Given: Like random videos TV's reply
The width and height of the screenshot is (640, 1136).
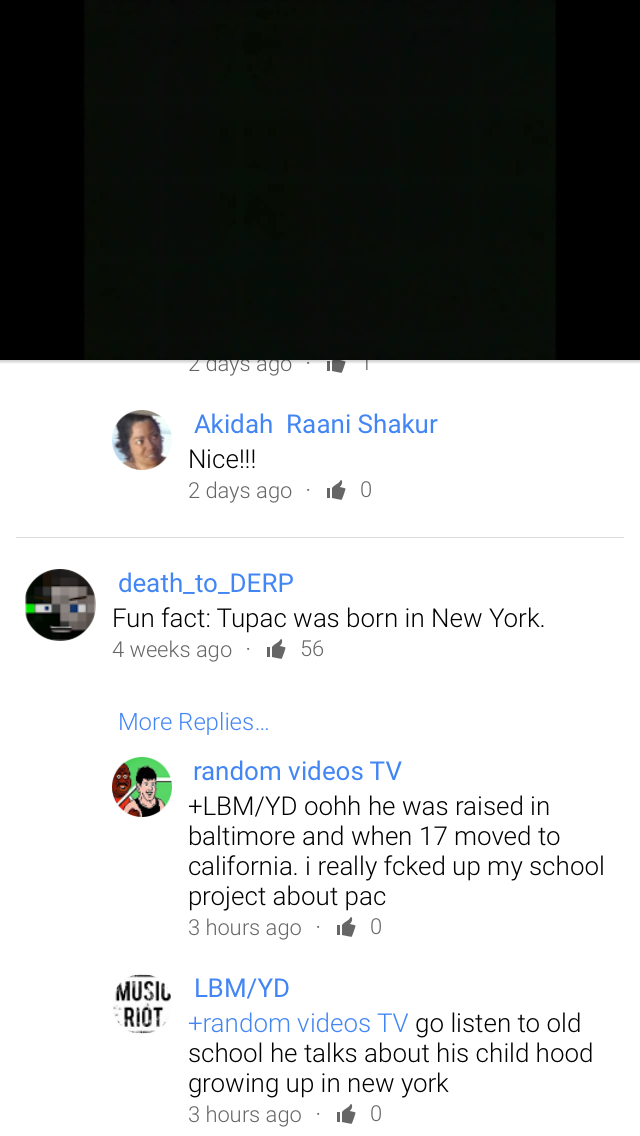Looking at the screenshot, I should [346, 927].
